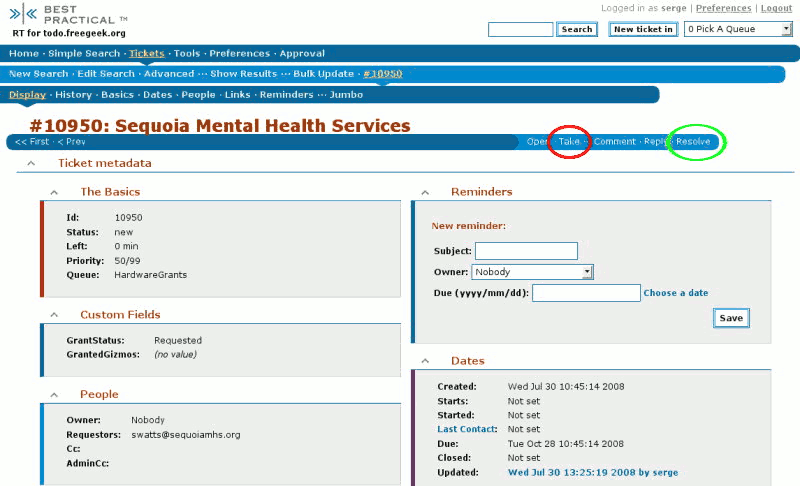Collapse the People panel
Screen dimensions: 800x486
(x=55, y=395)
